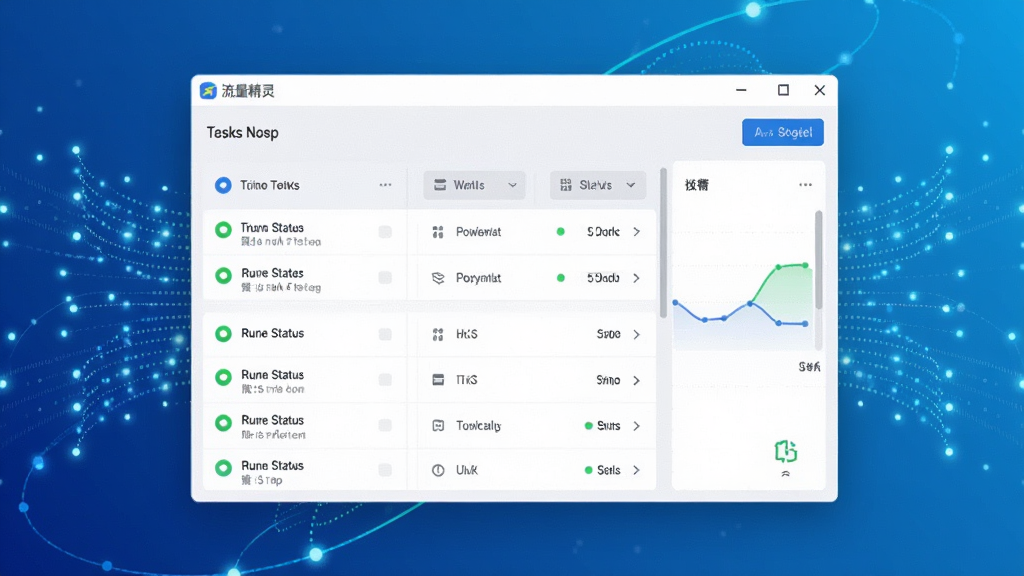Screen dimensions: 1024x576
Task: Click the blue button at top right
Action: [782, 133]
